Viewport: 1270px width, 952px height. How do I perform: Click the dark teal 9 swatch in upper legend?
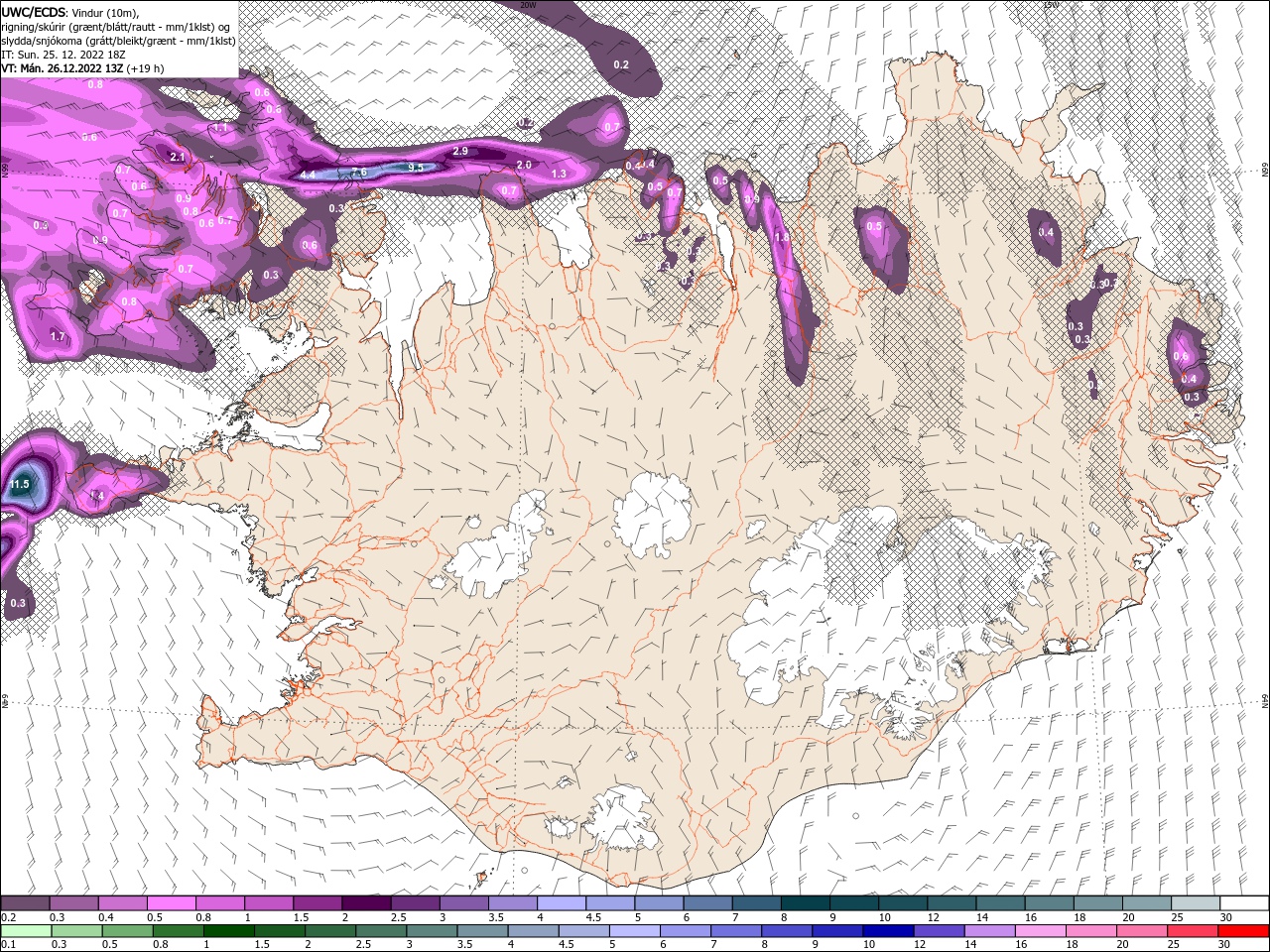[x=854, y=903]
